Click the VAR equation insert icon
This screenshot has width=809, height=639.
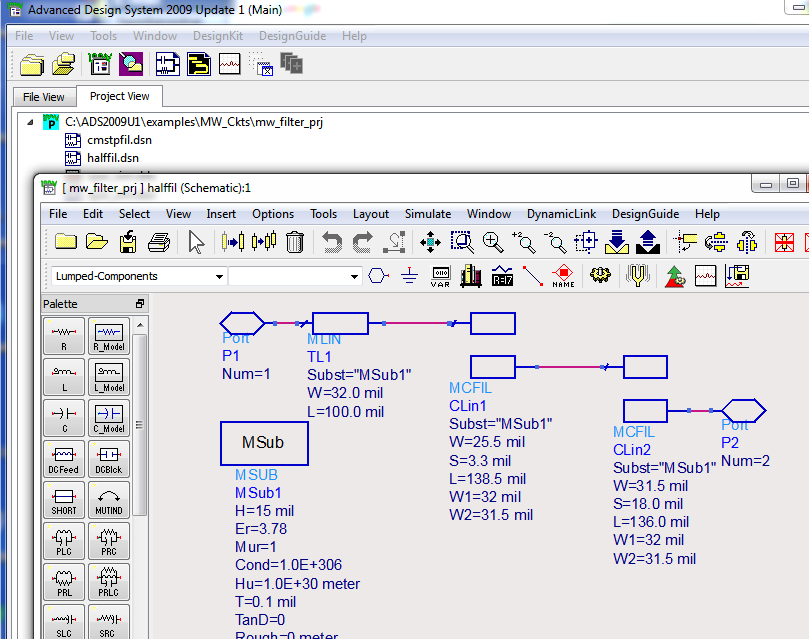(x=440, y=276)
